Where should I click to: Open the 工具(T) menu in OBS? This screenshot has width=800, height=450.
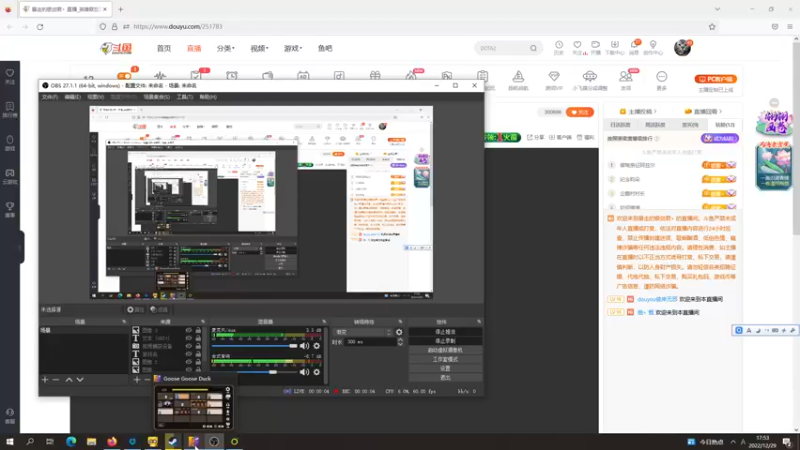185,97
